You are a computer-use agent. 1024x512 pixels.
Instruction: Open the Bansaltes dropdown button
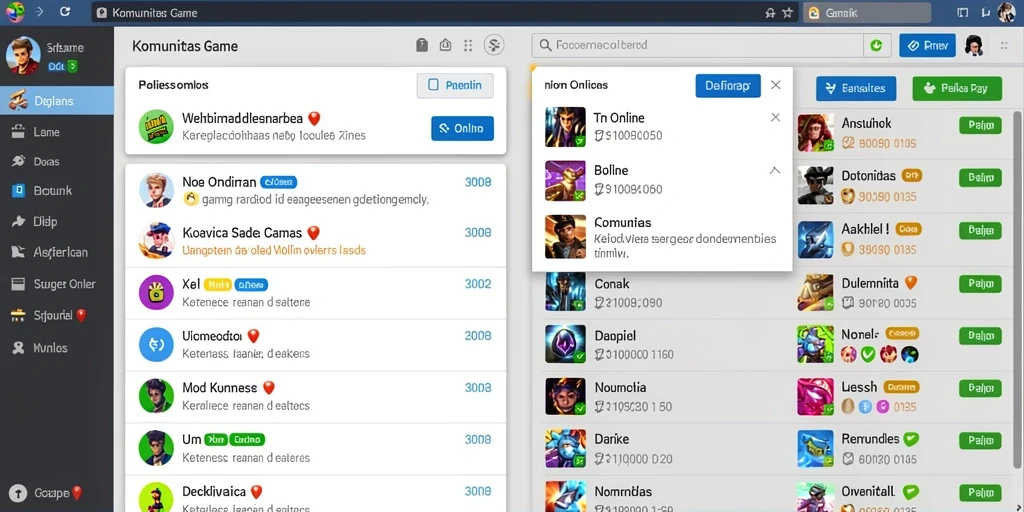point(856,88)
